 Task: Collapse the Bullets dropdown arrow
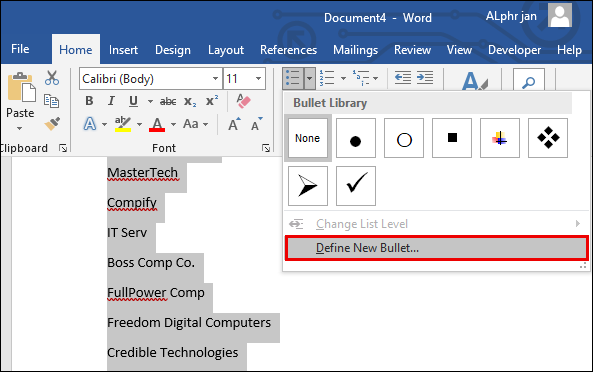click(x=309, y=78)
